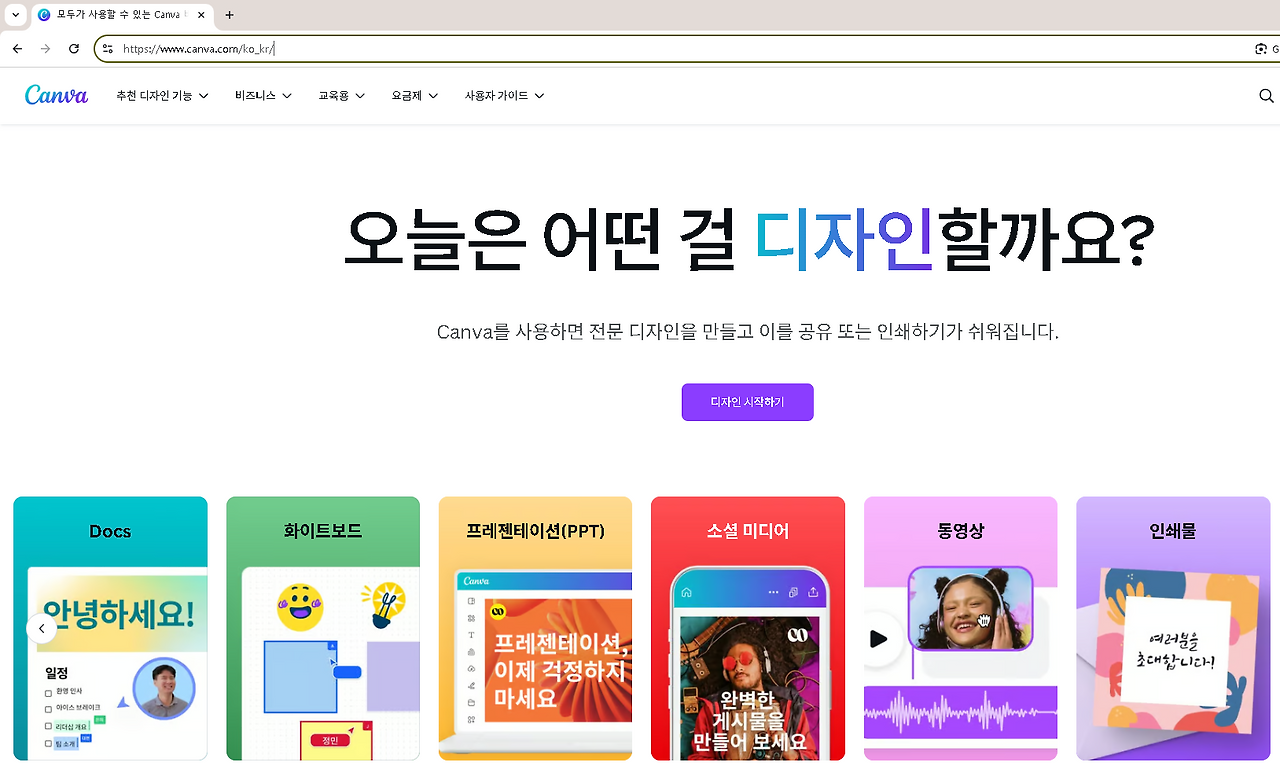Click the browser back arrow
This screenshot has width=1280, height=766.
click(x=17, y=48)
